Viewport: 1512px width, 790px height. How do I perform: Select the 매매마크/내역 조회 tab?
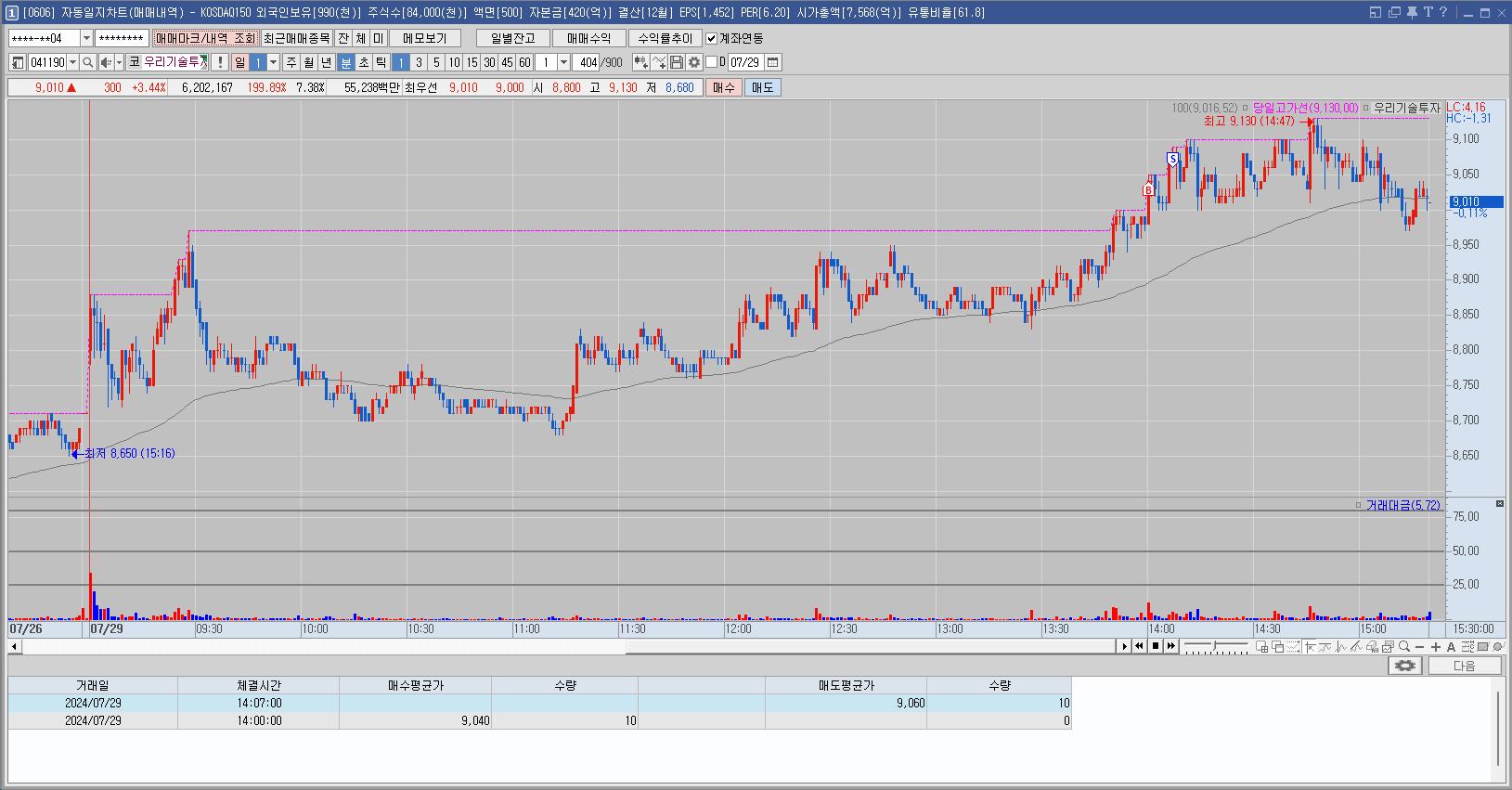click(205, 38)
